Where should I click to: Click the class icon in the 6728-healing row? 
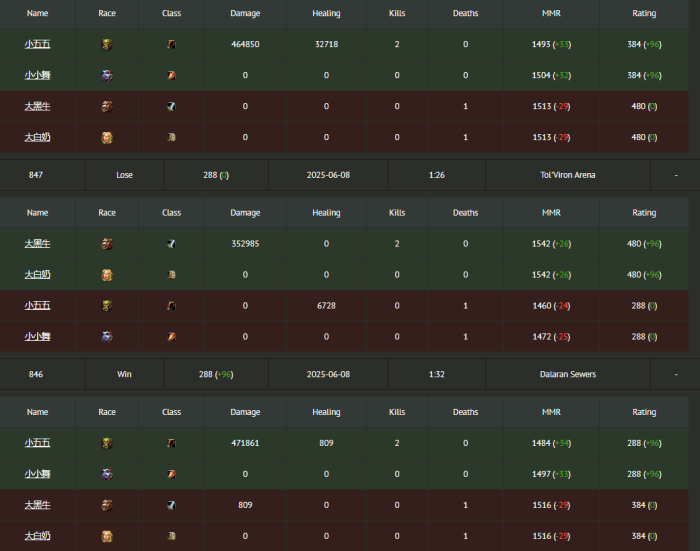[x=171, y=306]
